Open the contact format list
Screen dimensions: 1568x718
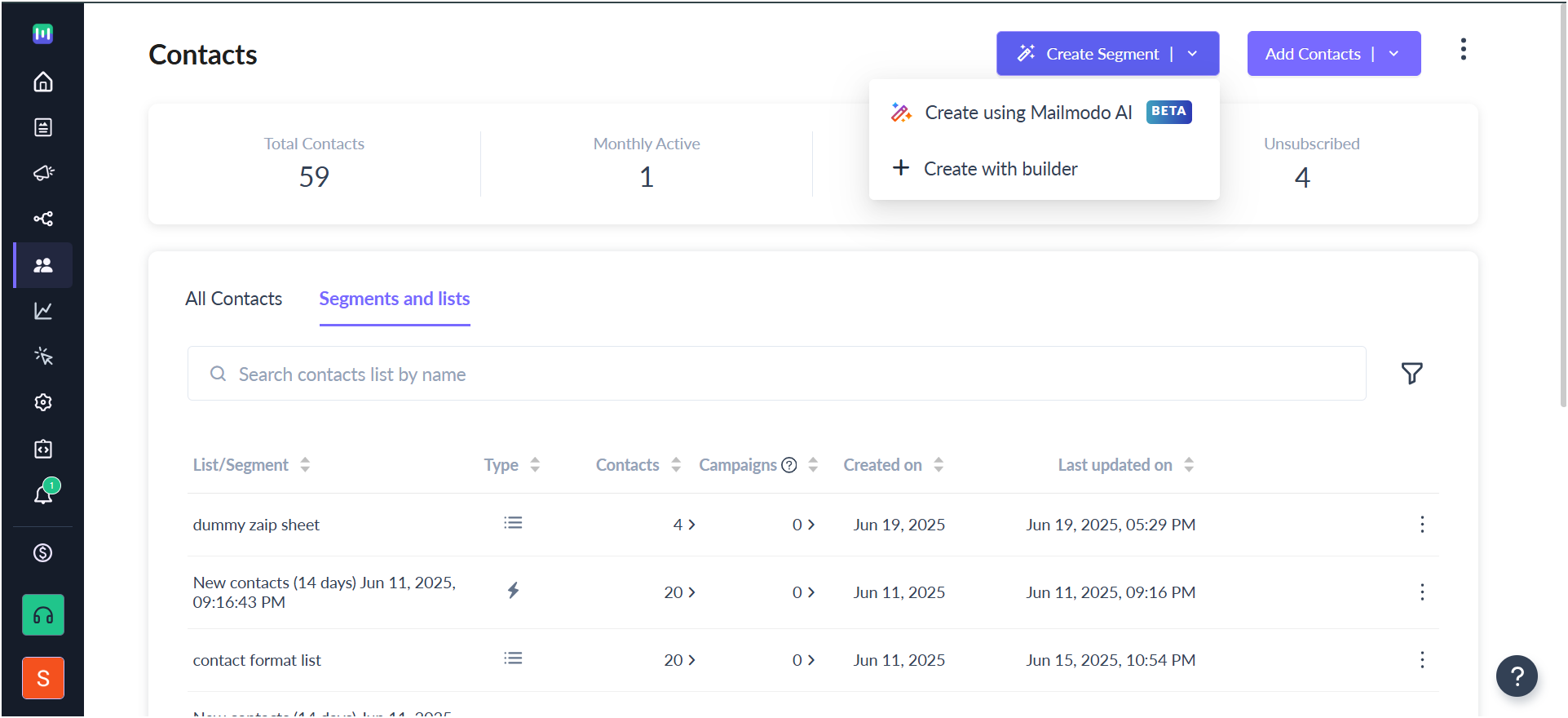(257, 660)
